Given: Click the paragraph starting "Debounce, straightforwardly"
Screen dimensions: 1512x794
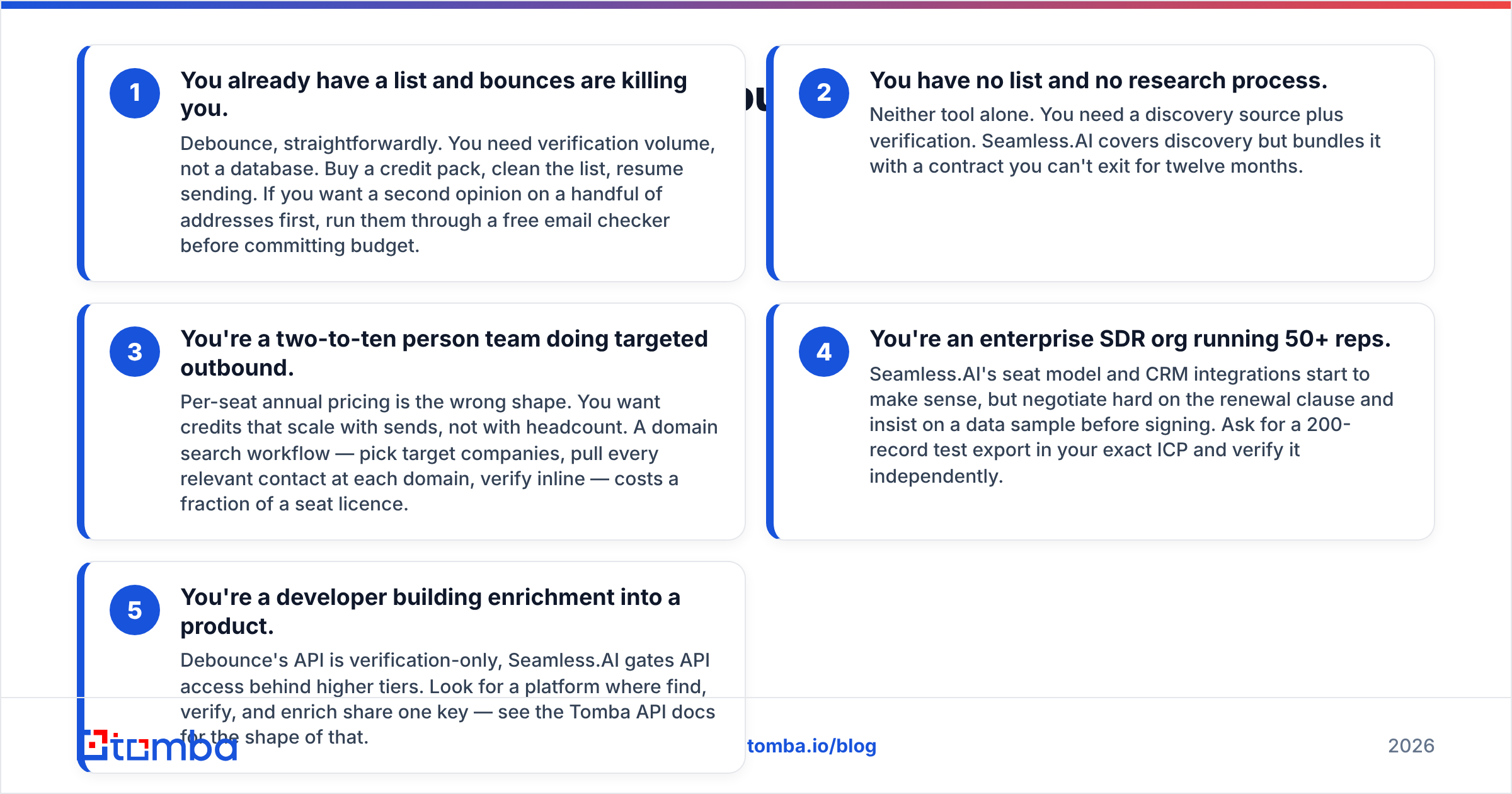Looking at the screenshot, I should click(x=448, y=195).
